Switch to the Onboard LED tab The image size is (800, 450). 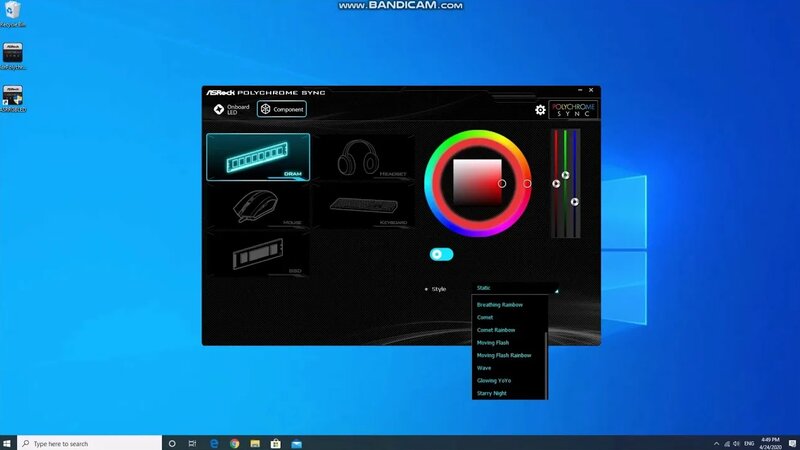pos(232,109)
